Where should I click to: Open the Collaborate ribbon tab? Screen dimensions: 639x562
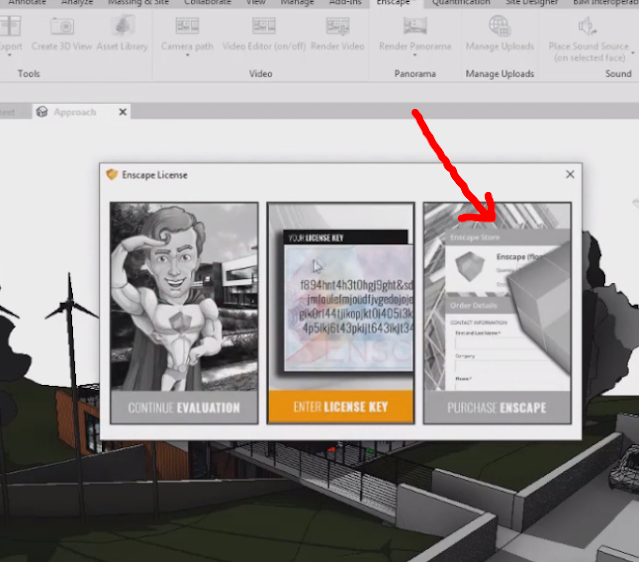pos(207,2)
